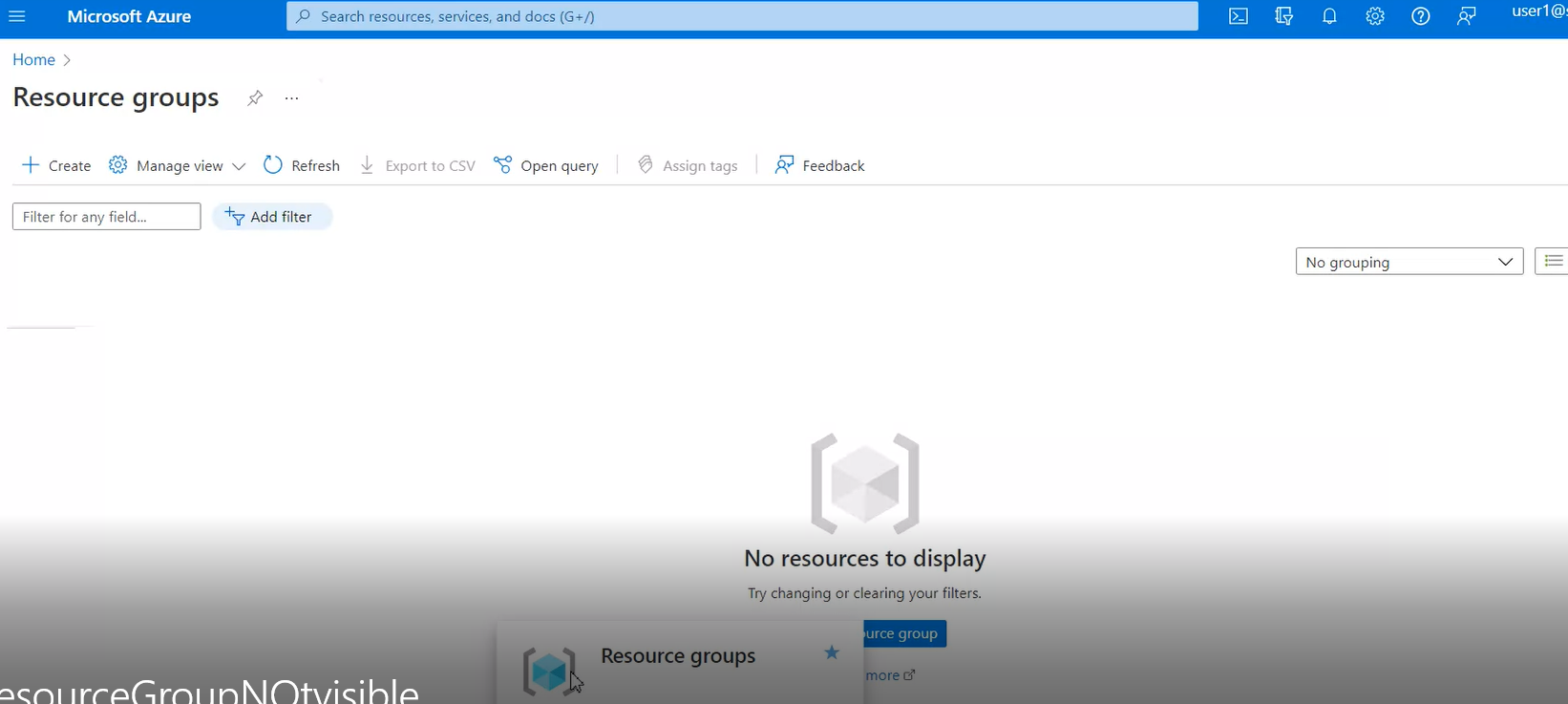Open the Help question mark icon
Image resolution: width=1568 pixels, height=704 pixels.
[x=1421, y=16]
